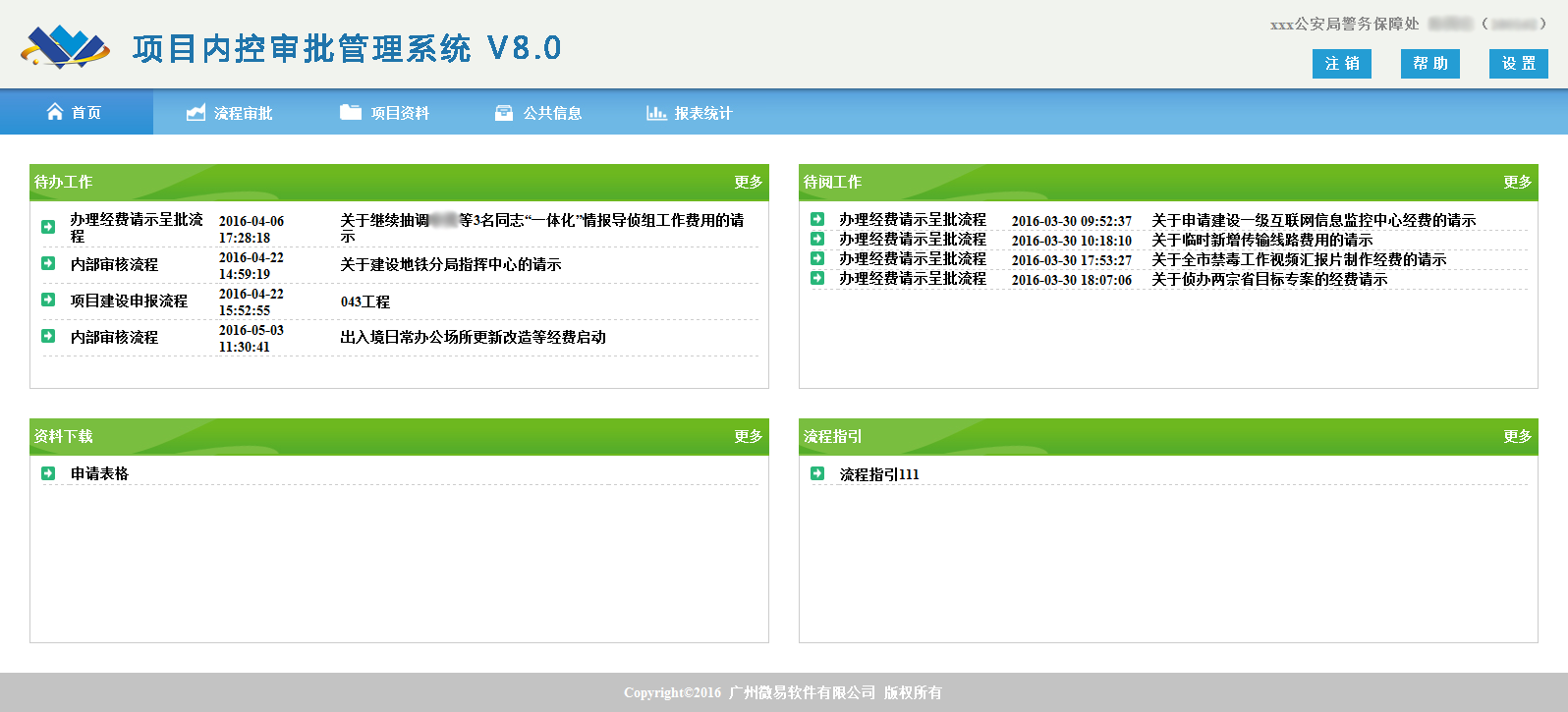
Task: Open the 帮助 help button
Action: click(1429, 64)
